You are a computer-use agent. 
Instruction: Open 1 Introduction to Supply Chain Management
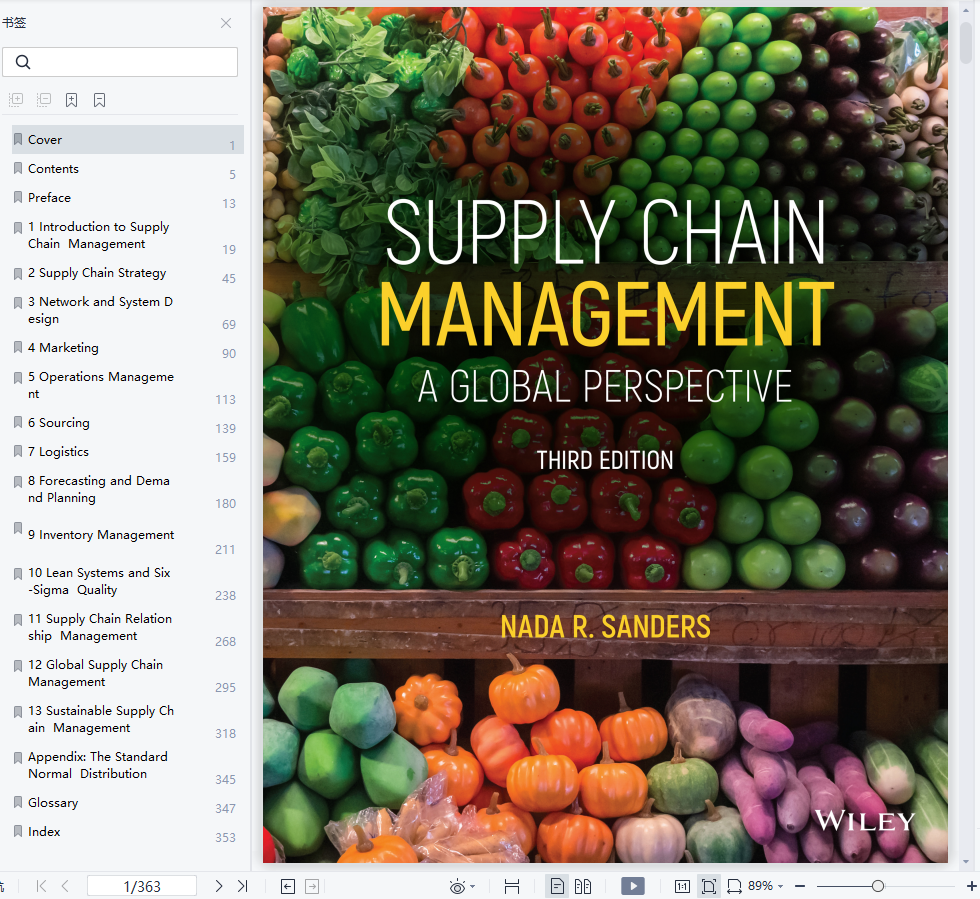coord(128,235)
